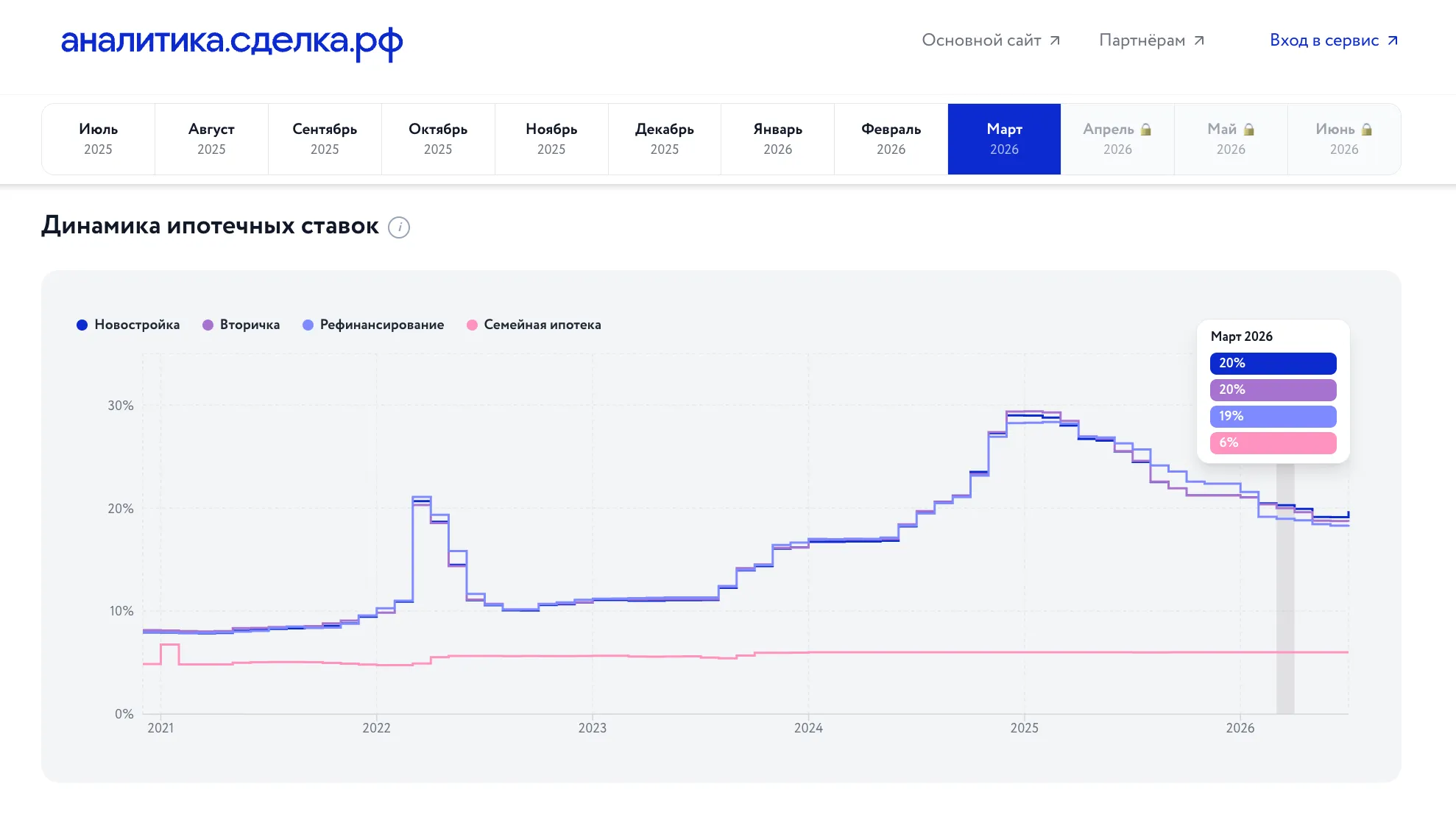The height and width of the screenshot is (826, 1456).
Task: Hide the Рефинансирование legend series
Action: [373, 325]
